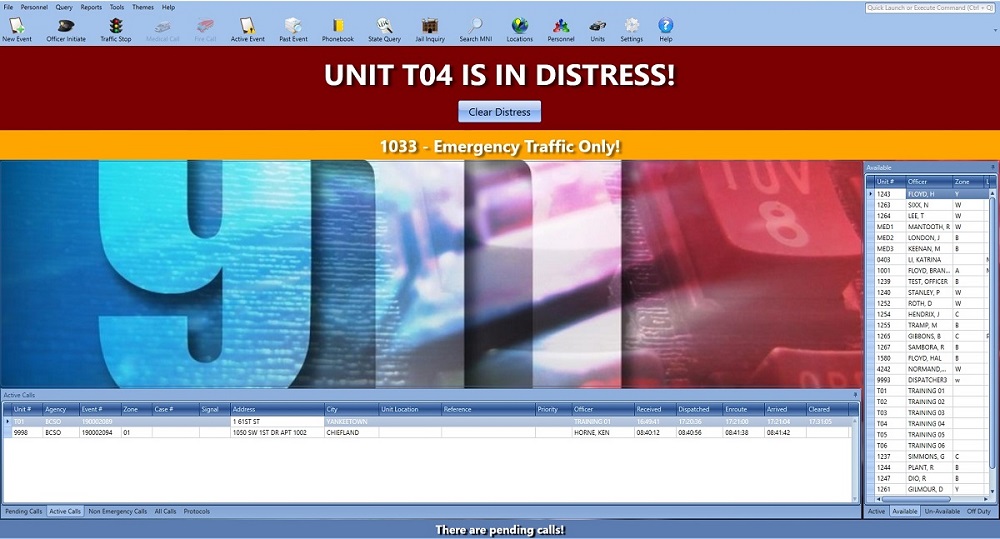
Task: Open Jail Inquiry from the toolbar
Action: (x=430, y=29)
